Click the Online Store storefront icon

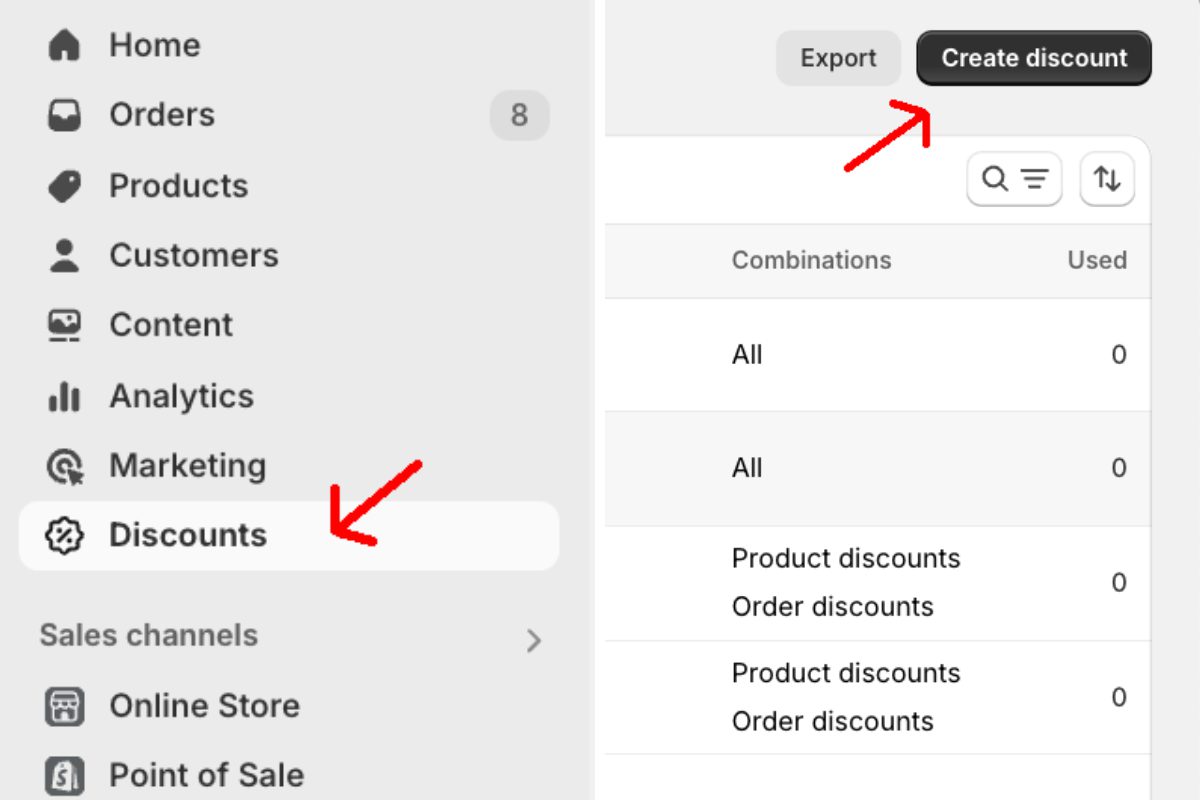64,706
